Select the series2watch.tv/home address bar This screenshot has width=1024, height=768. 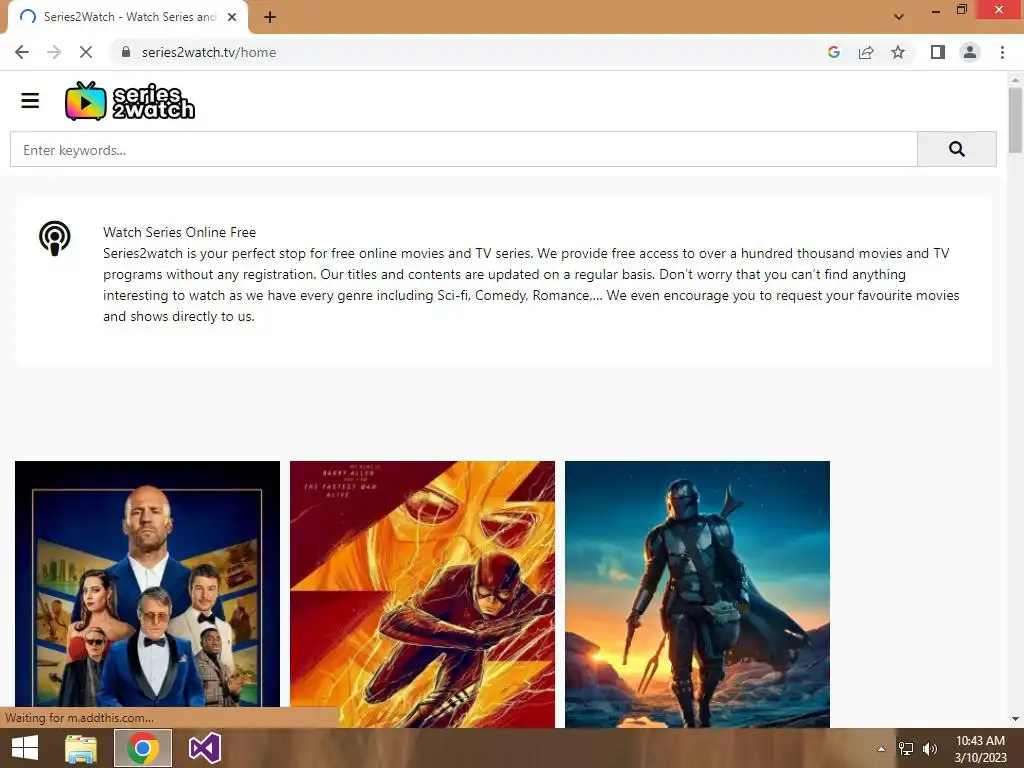coord(209,52)
